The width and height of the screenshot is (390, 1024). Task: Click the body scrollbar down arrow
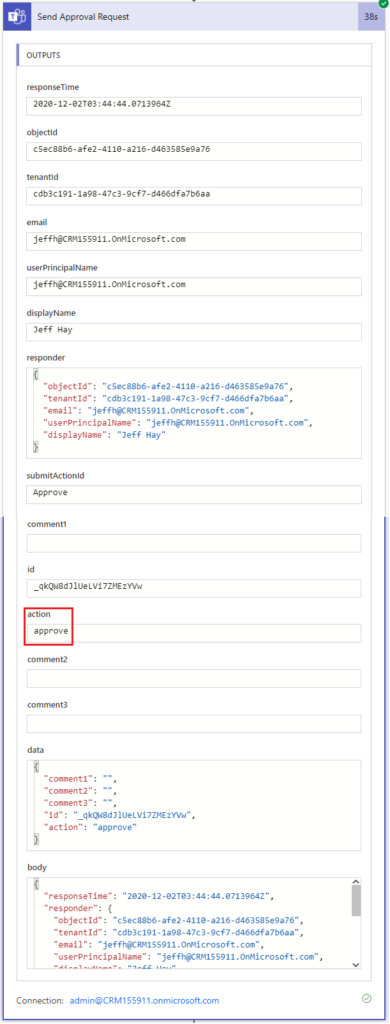tap(355, 964)
